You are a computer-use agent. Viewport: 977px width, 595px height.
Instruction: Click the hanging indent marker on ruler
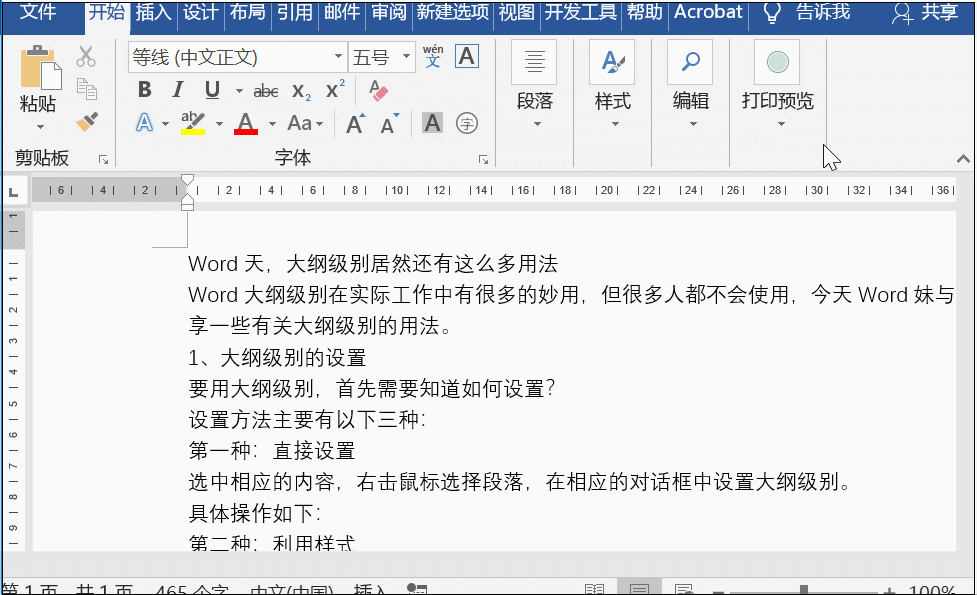(x=187, y=200)
